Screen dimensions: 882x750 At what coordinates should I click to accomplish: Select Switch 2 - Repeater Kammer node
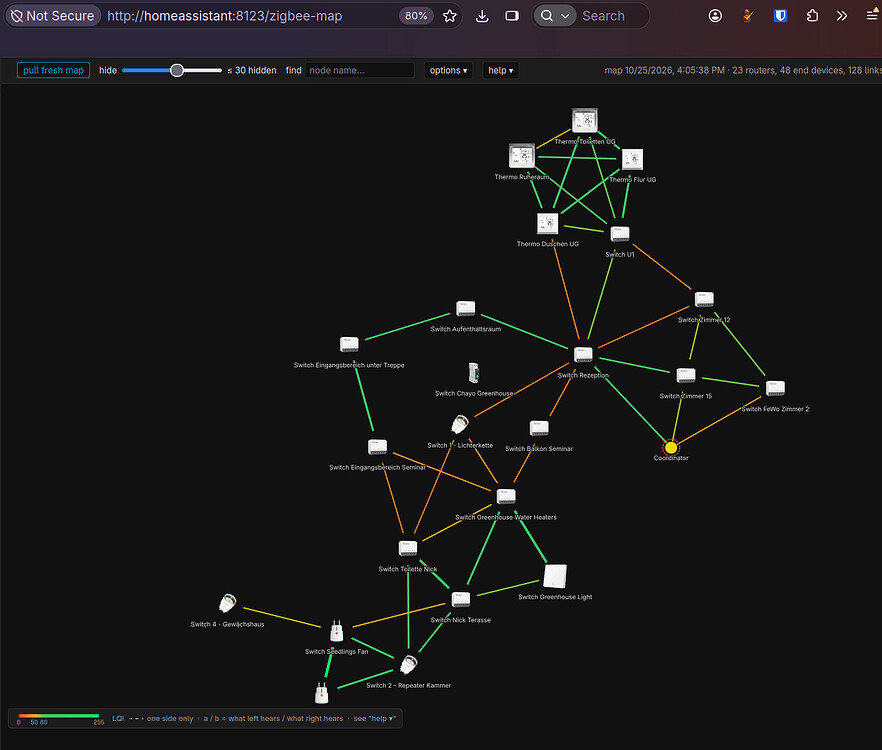click(408, 664)
